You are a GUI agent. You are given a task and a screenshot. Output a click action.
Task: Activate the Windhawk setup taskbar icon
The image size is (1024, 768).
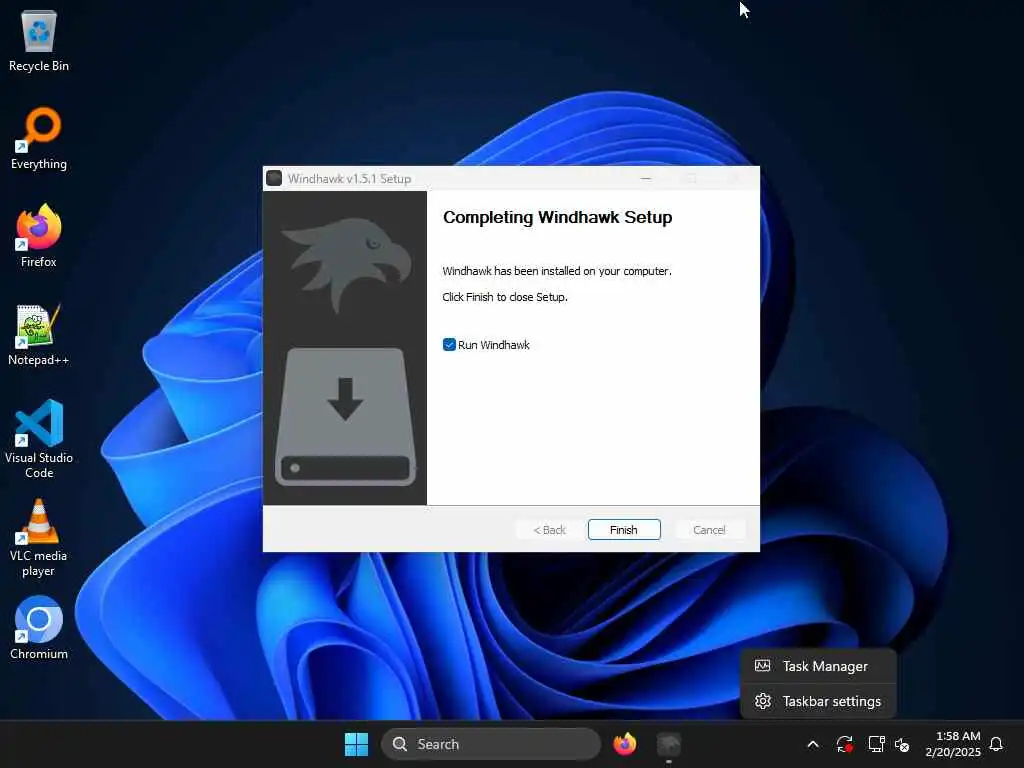click(x=668, y=744)
